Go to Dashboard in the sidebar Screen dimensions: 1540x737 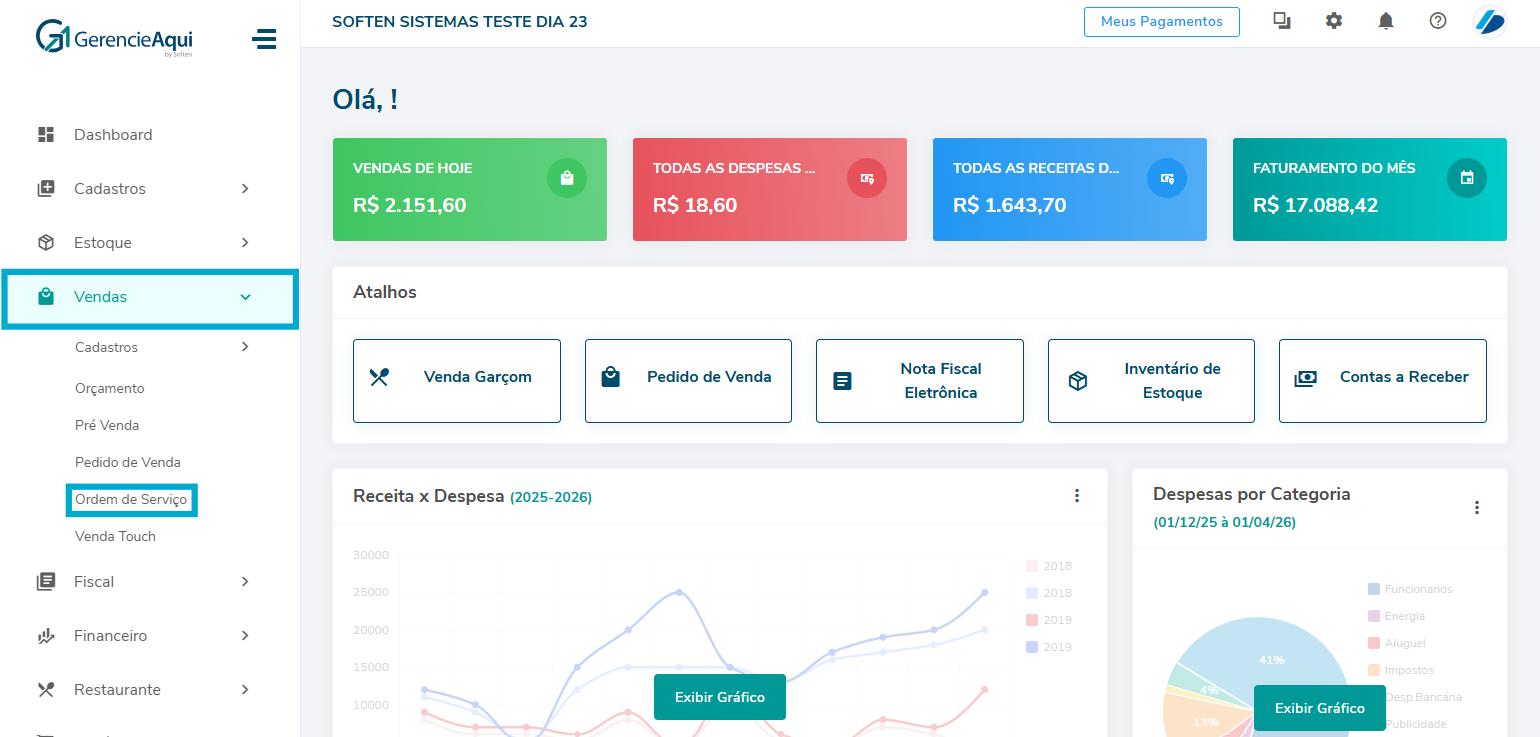[112, 135]
